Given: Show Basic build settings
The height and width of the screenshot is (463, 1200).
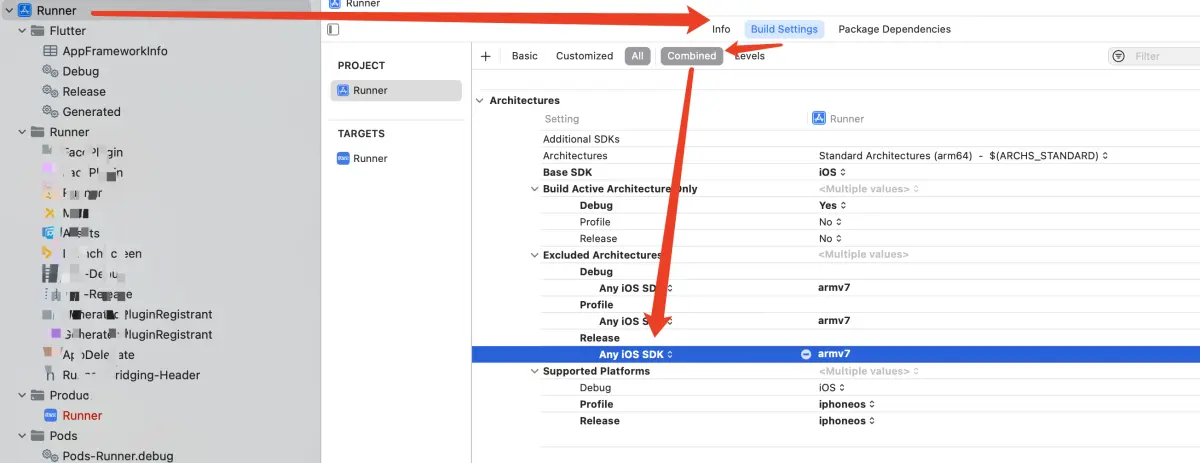Looking at the screenshot, I should (525, 56).
